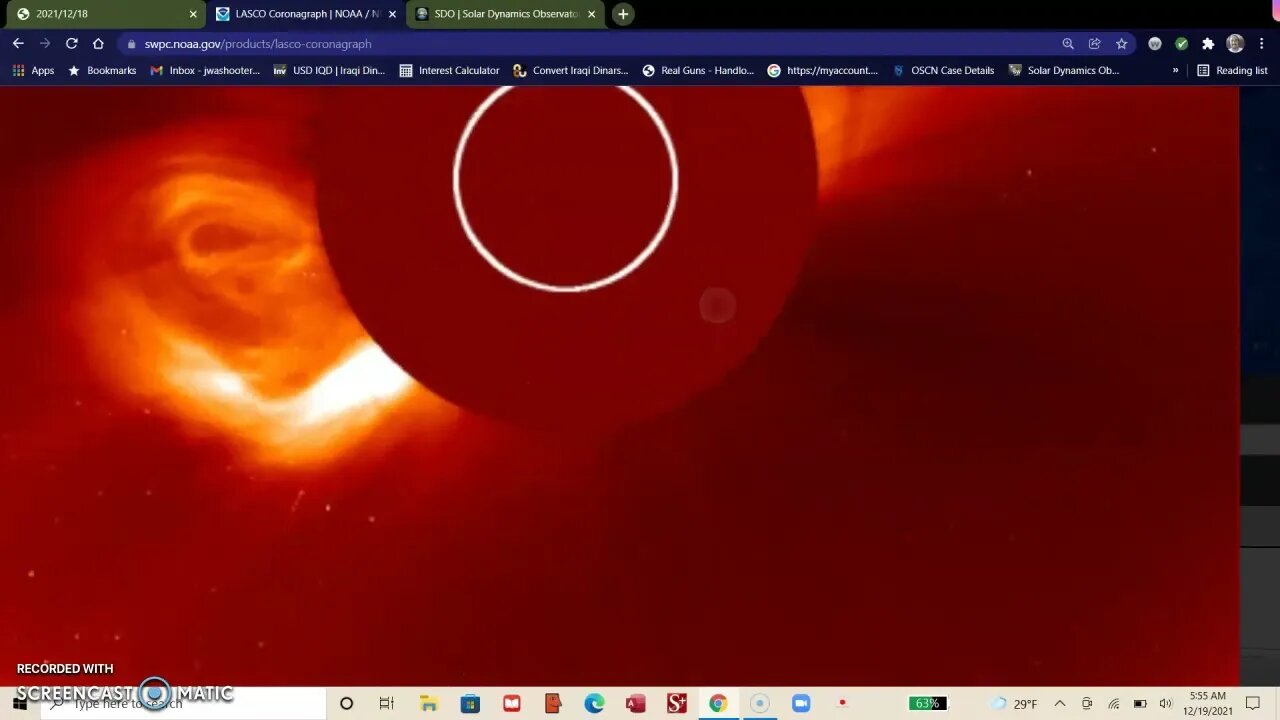
Task: Close the 2021/12/18 tab
Action: (x=193, y=14)
